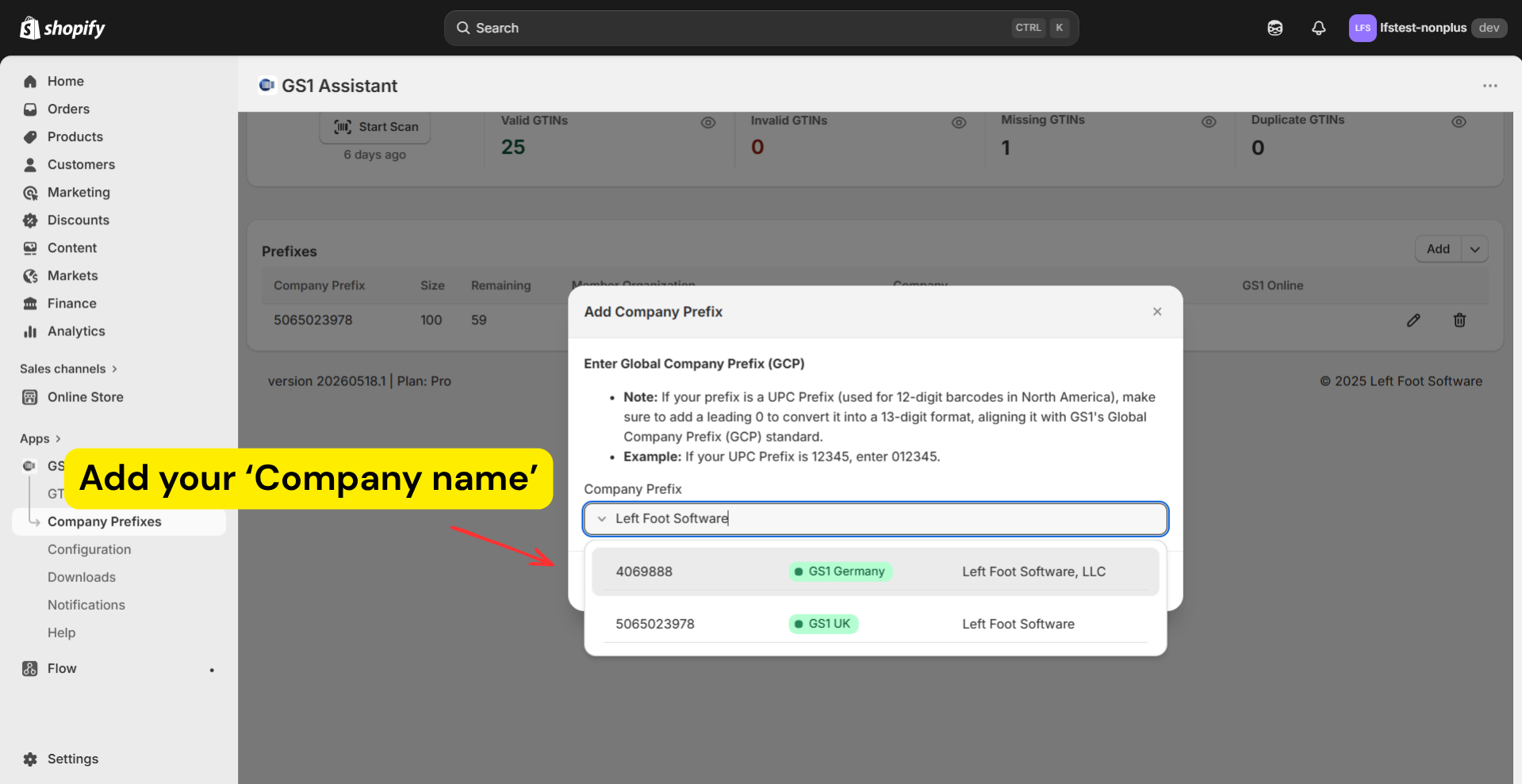Open Flow app

(x=62, y=668)
